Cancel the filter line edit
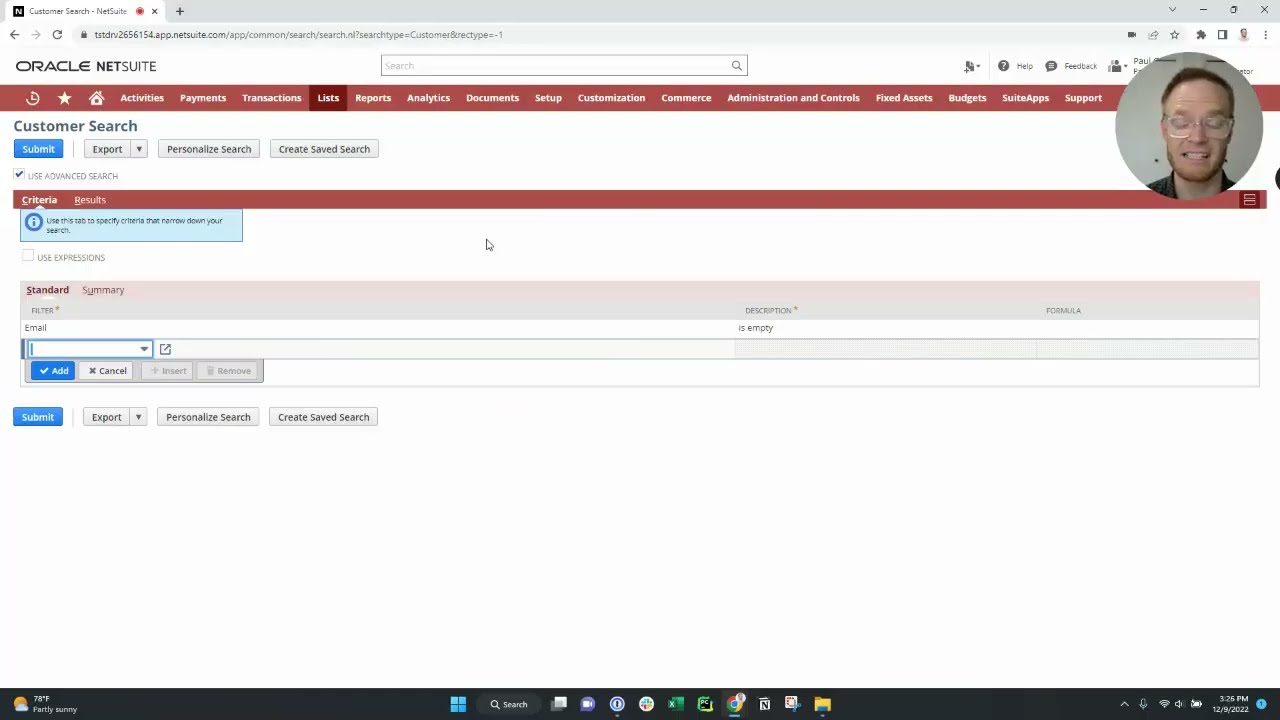This screenshot has height=720, width=1280. tap(107, 371)
